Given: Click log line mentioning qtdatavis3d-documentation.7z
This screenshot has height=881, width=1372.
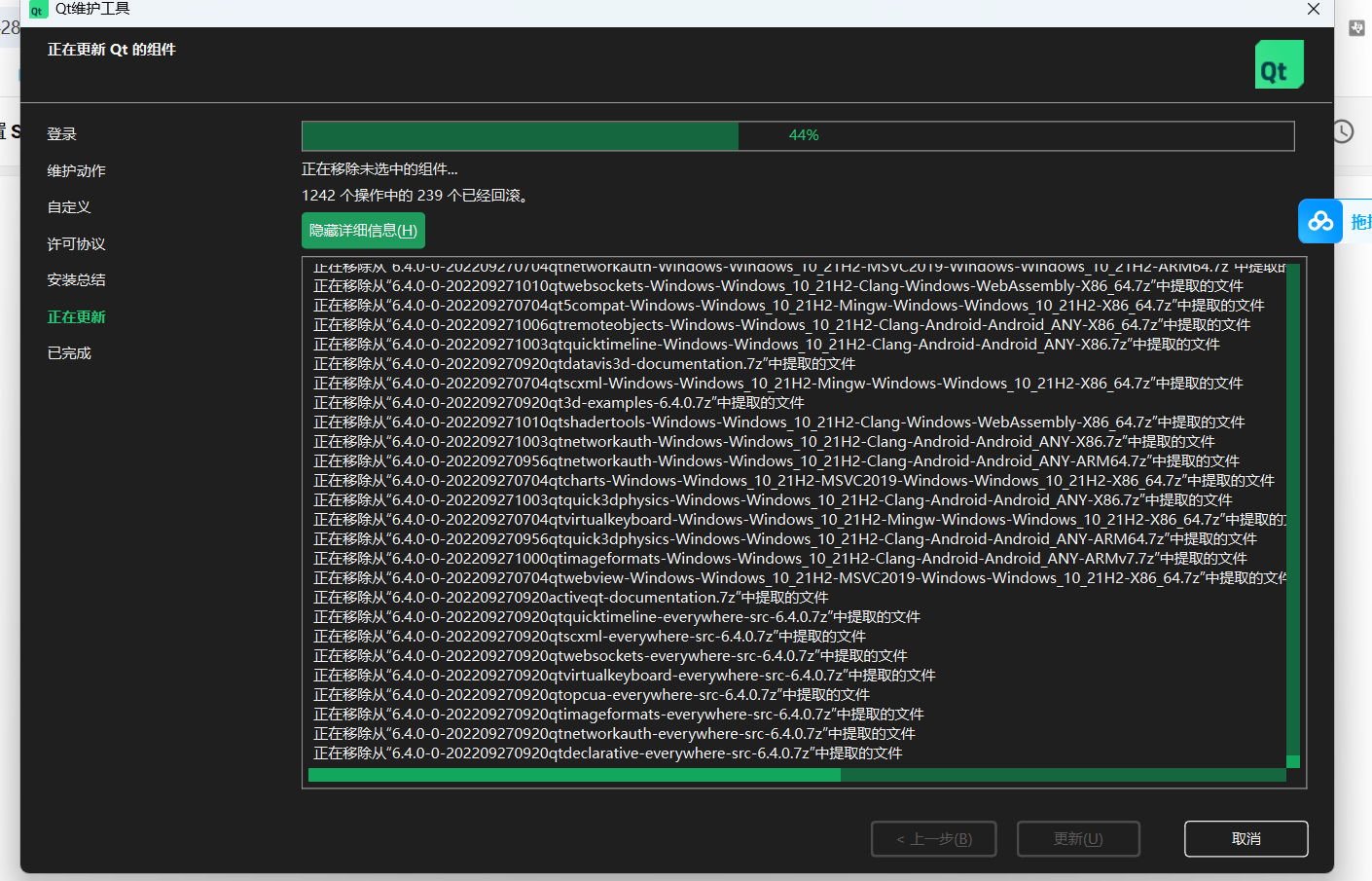Looking at the screenshot, I should click(585, 364).
